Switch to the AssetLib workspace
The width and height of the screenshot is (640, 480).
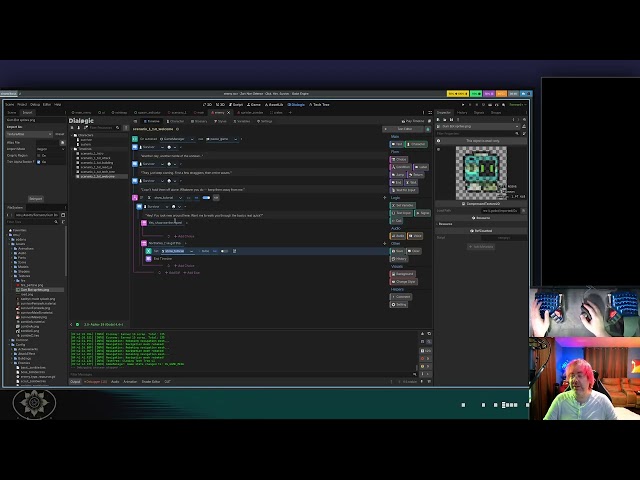click(x=274, y=104)
